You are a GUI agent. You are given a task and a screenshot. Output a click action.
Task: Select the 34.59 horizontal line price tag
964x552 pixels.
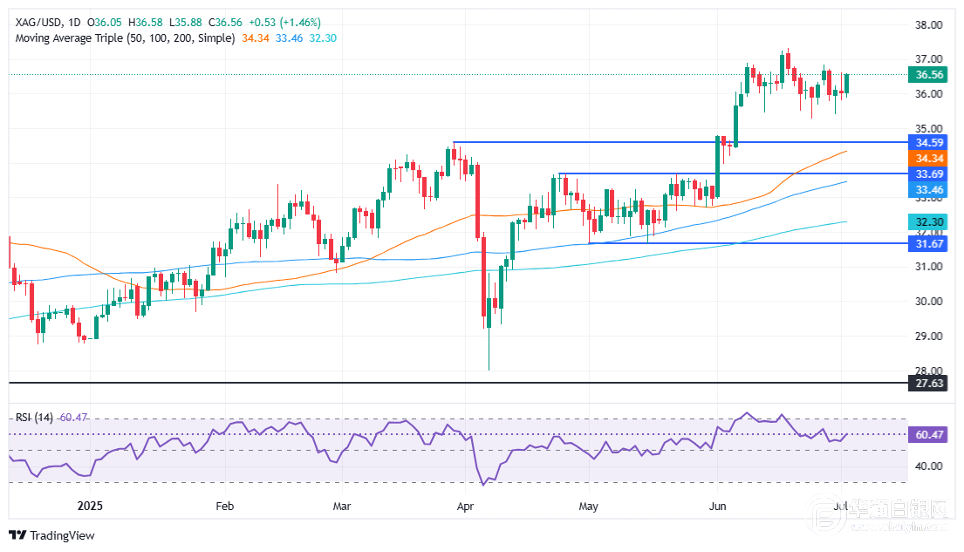[928, 143]
